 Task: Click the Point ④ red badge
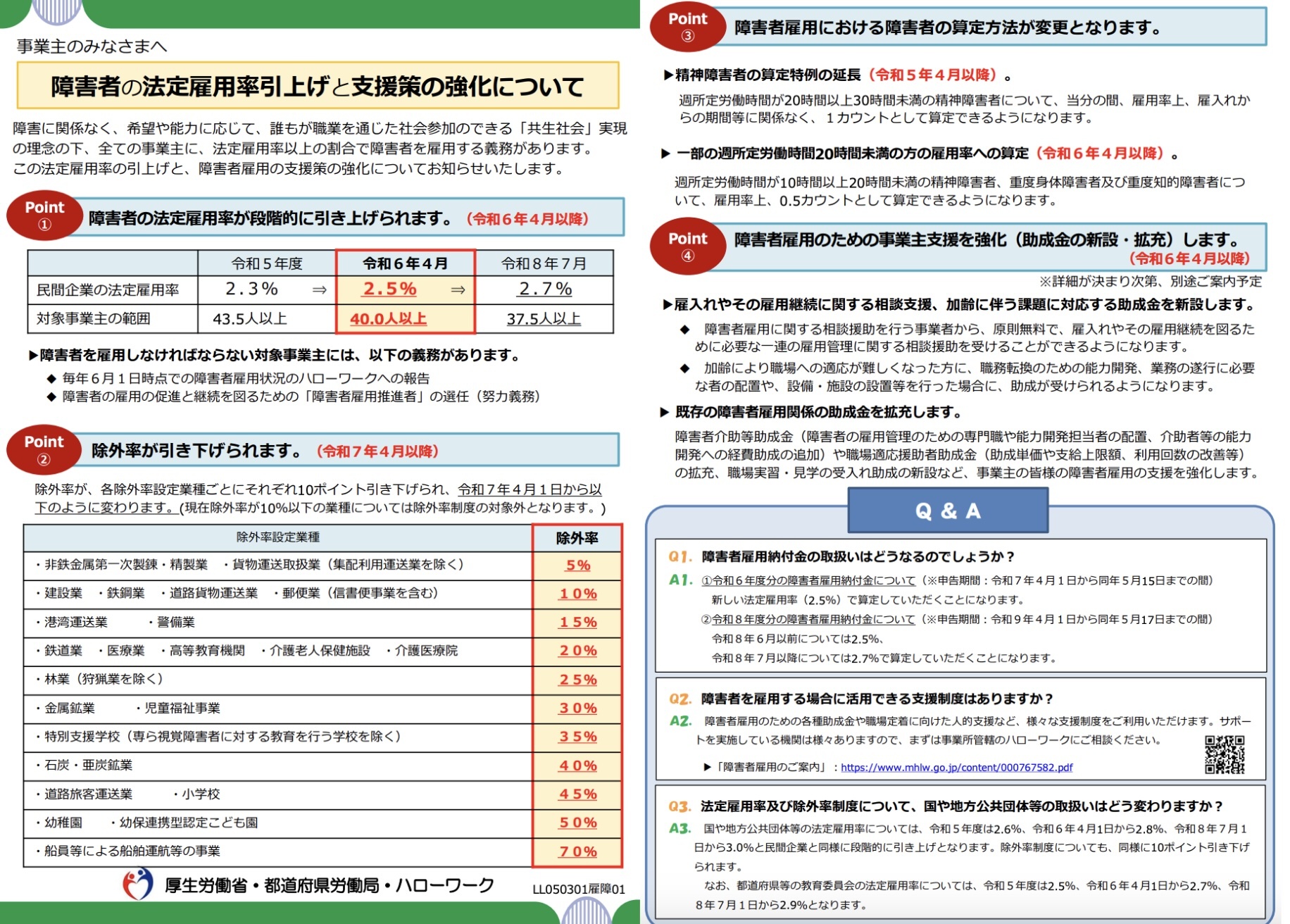point(687,246)
